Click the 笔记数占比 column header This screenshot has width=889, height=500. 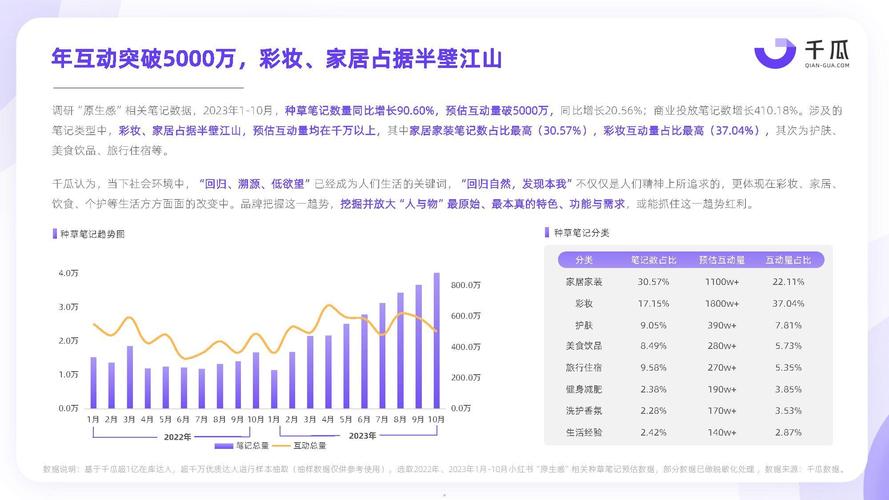coord(653,259)
